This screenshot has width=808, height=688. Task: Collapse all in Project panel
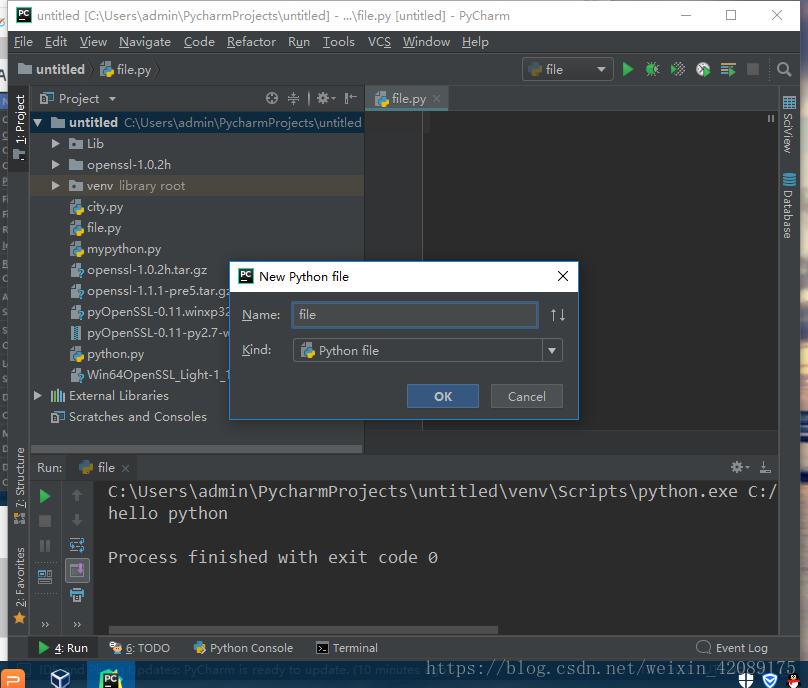click(x=293, y=98)
